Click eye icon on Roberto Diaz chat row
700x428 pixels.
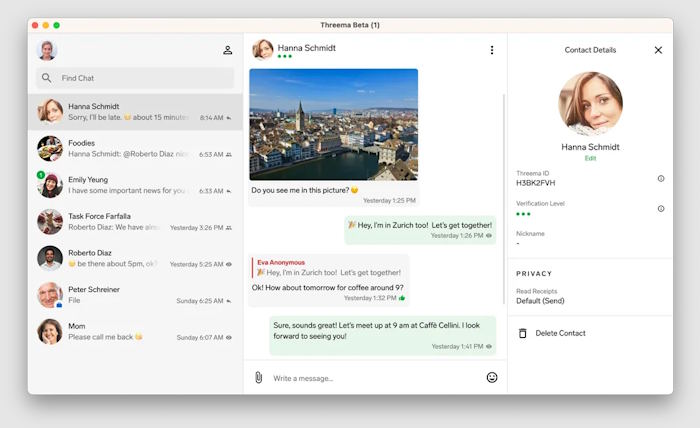pos(229,264)
